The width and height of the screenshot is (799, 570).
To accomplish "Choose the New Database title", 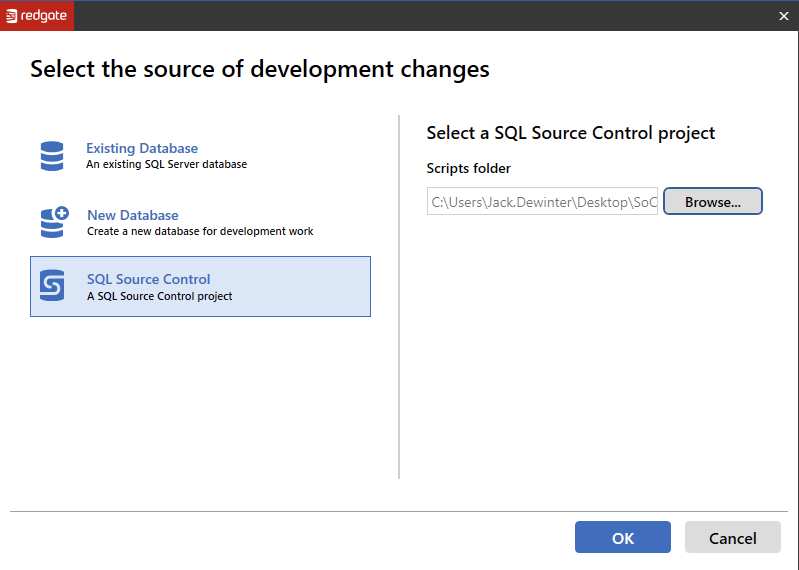I will 132,215.
